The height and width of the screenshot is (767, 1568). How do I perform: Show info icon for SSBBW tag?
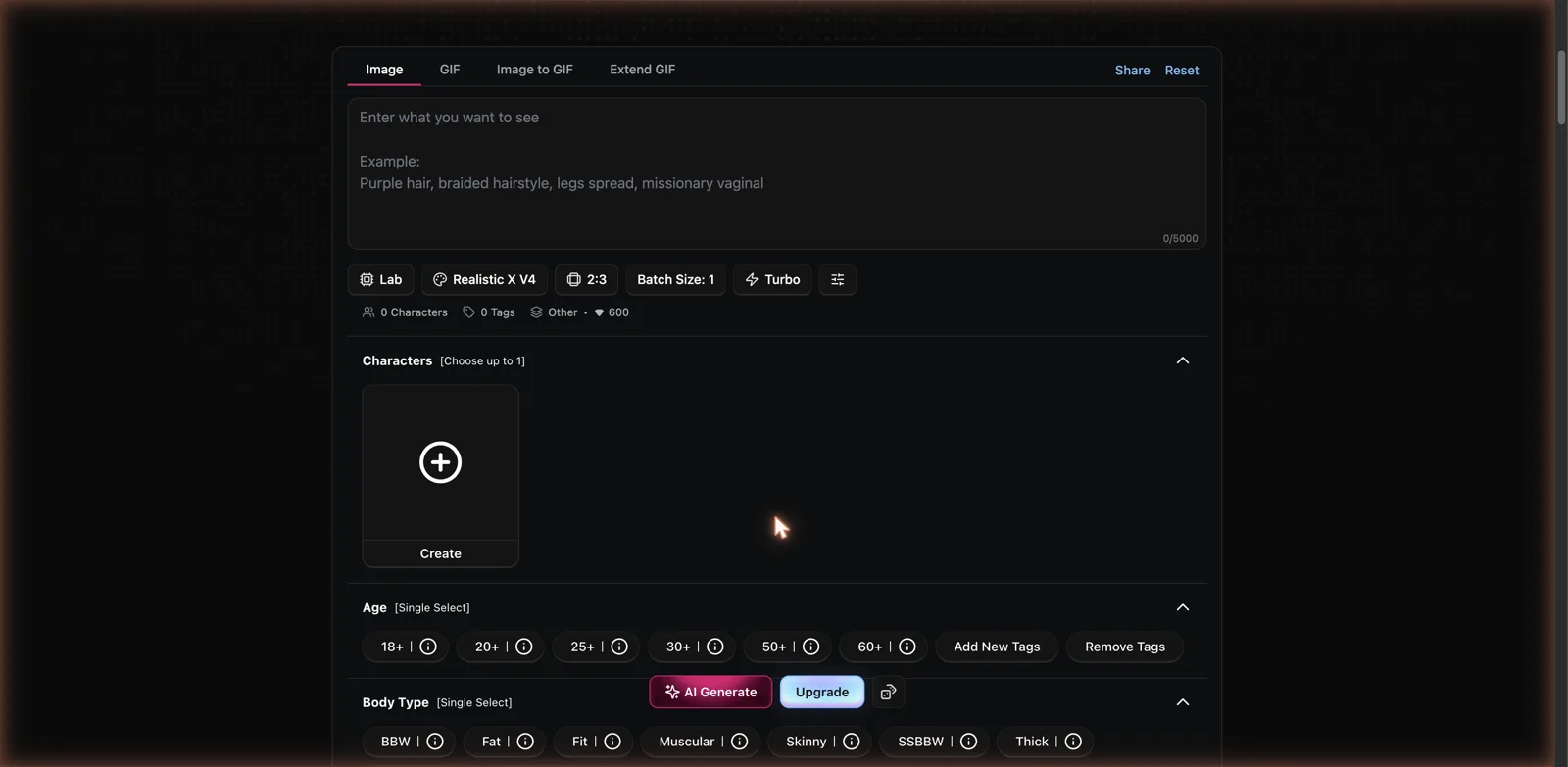tap(969, 742)
